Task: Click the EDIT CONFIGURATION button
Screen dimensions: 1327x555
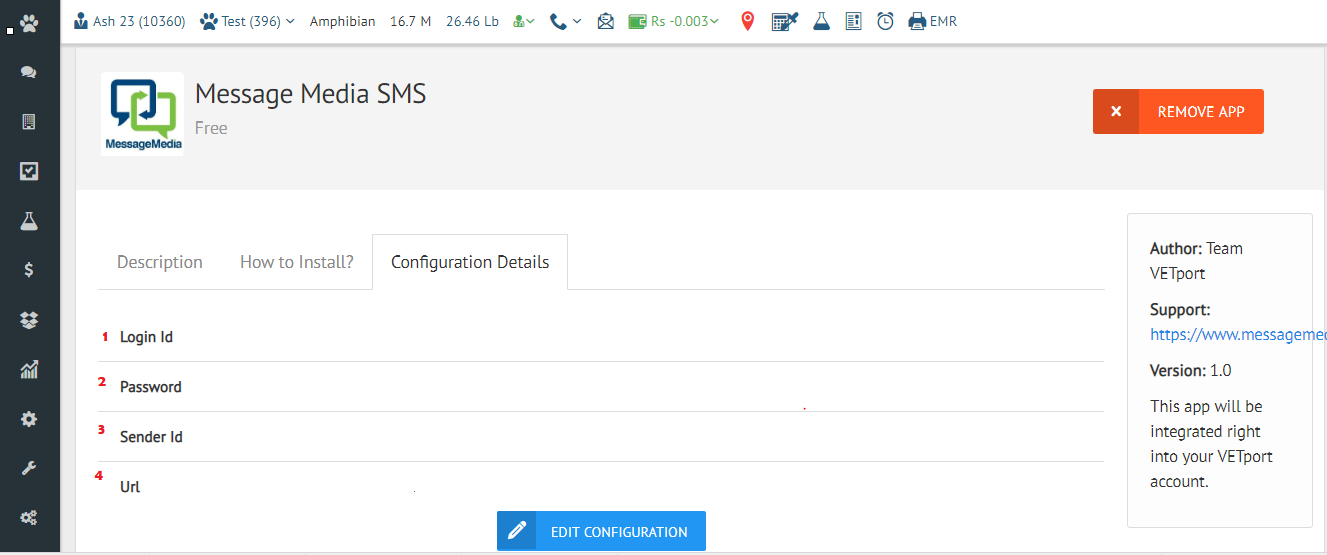Action: pos(601,531)
